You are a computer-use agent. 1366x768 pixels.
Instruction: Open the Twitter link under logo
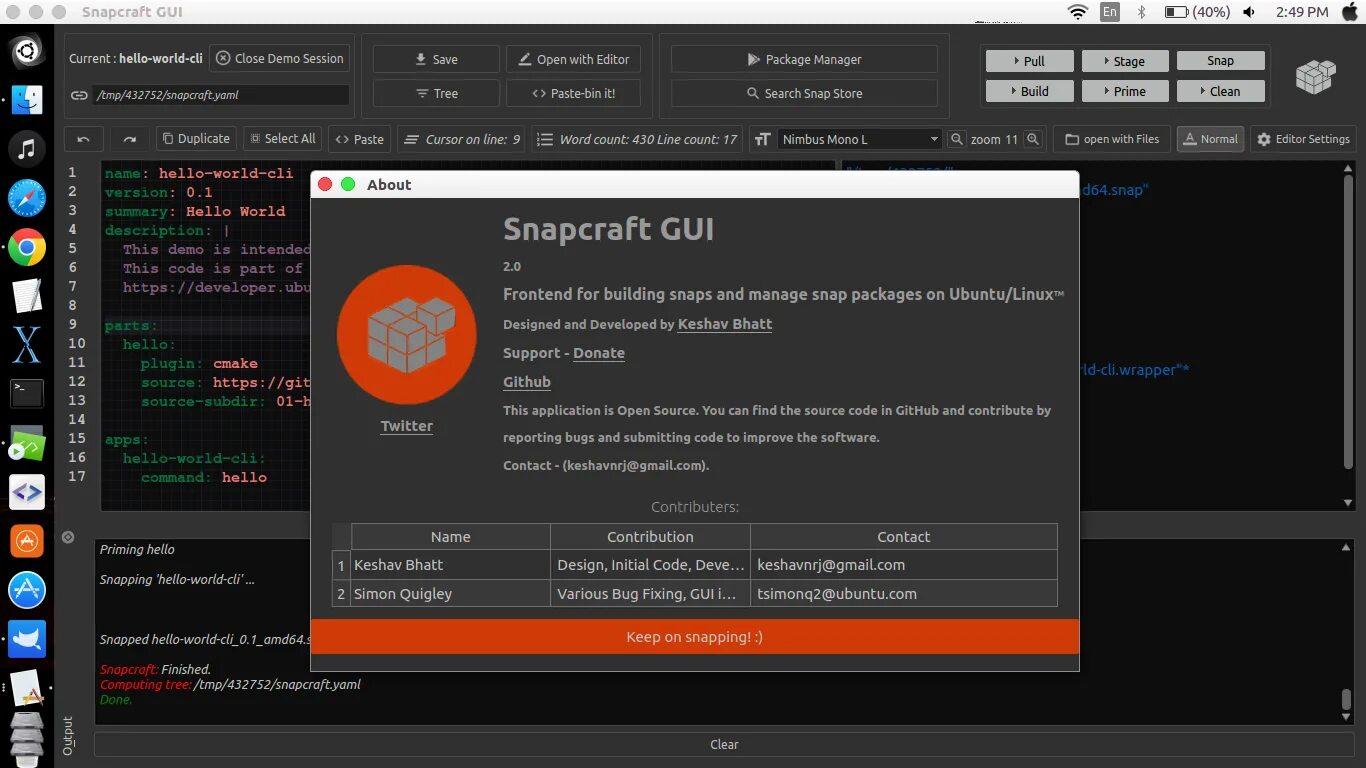click(x=407, y=426)
